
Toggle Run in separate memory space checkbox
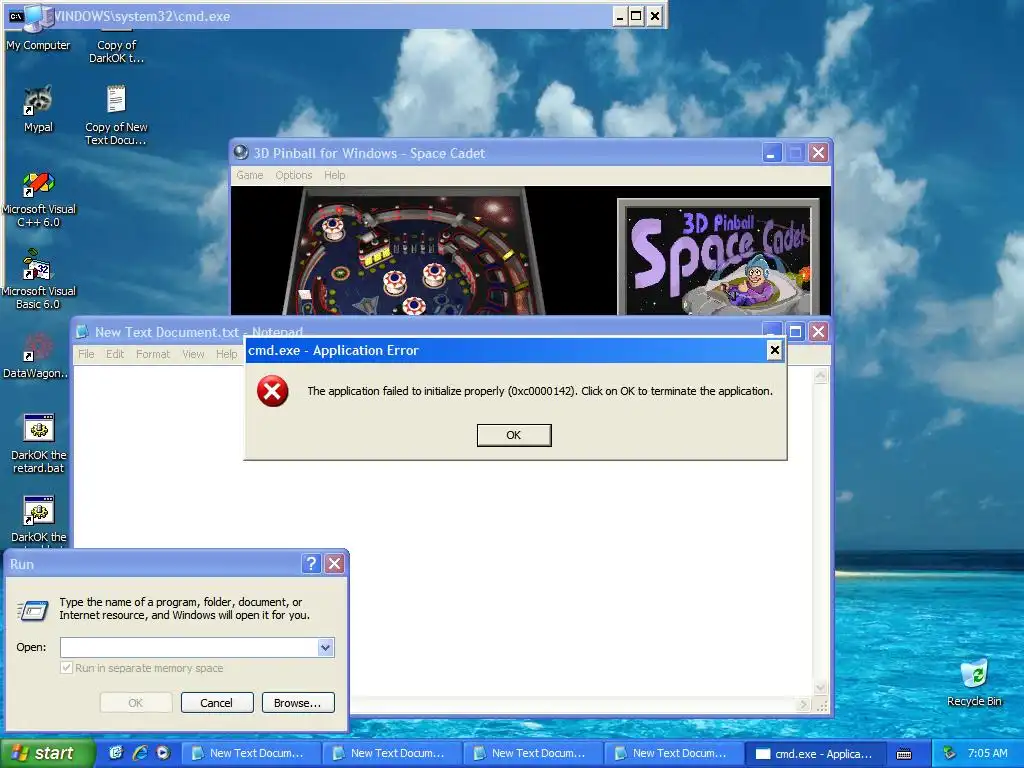(x=66, y=667)
